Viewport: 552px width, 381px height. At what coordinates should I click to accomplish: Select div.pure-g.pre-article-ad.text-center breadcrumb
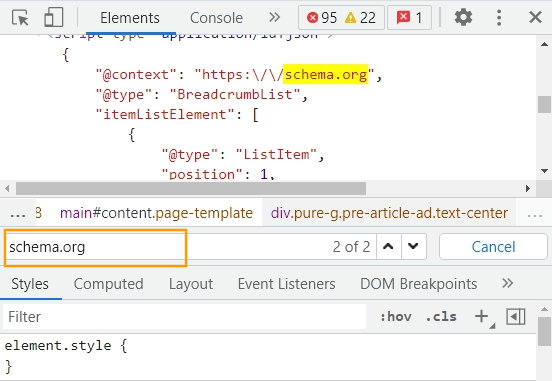(389, 213)
